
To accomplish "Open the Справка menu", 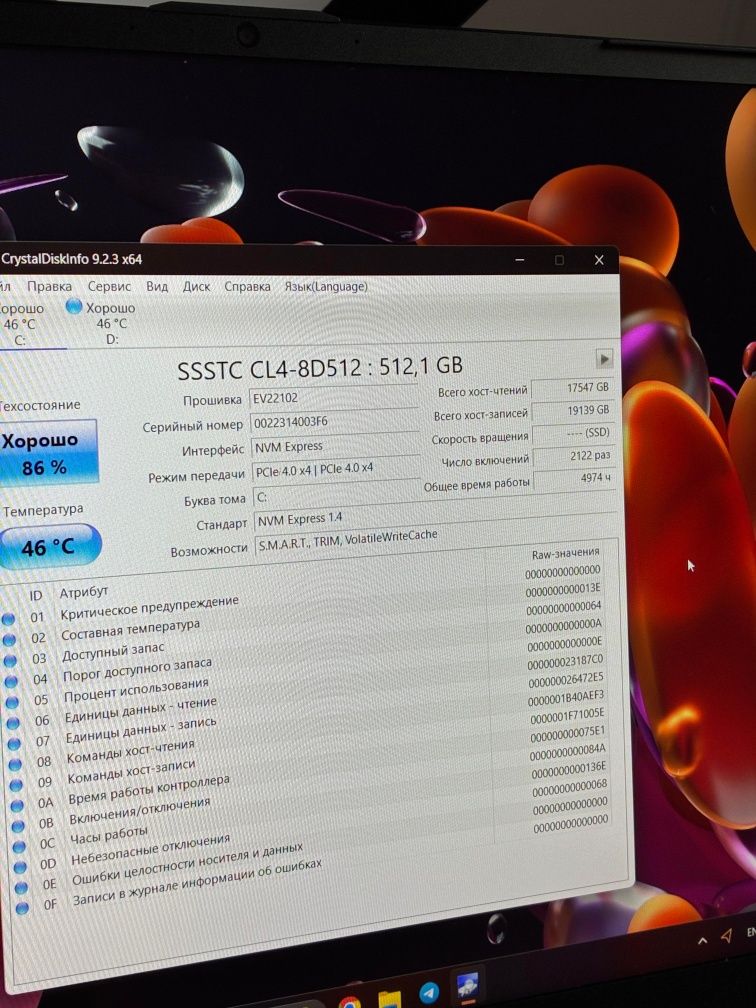I will coord(248,286).
